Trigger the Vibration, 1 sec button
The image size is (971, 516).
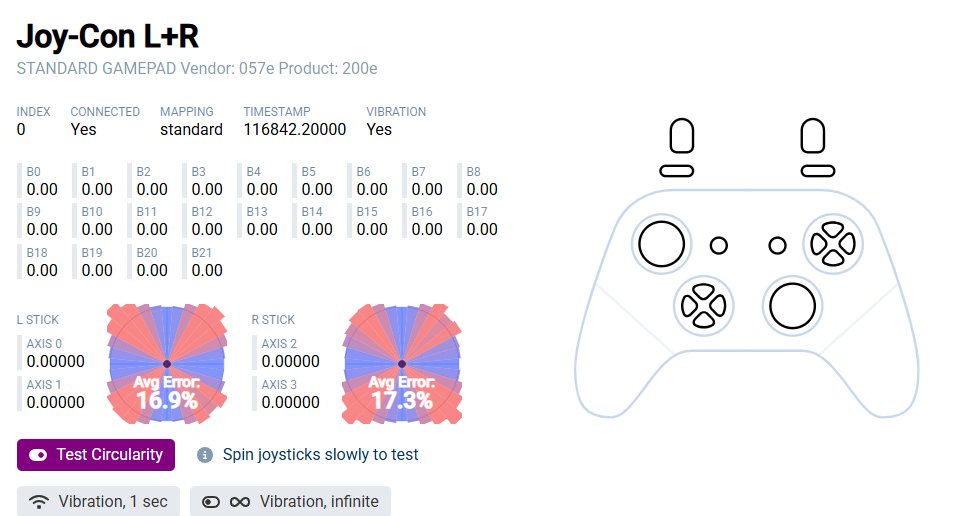(98, 501)
